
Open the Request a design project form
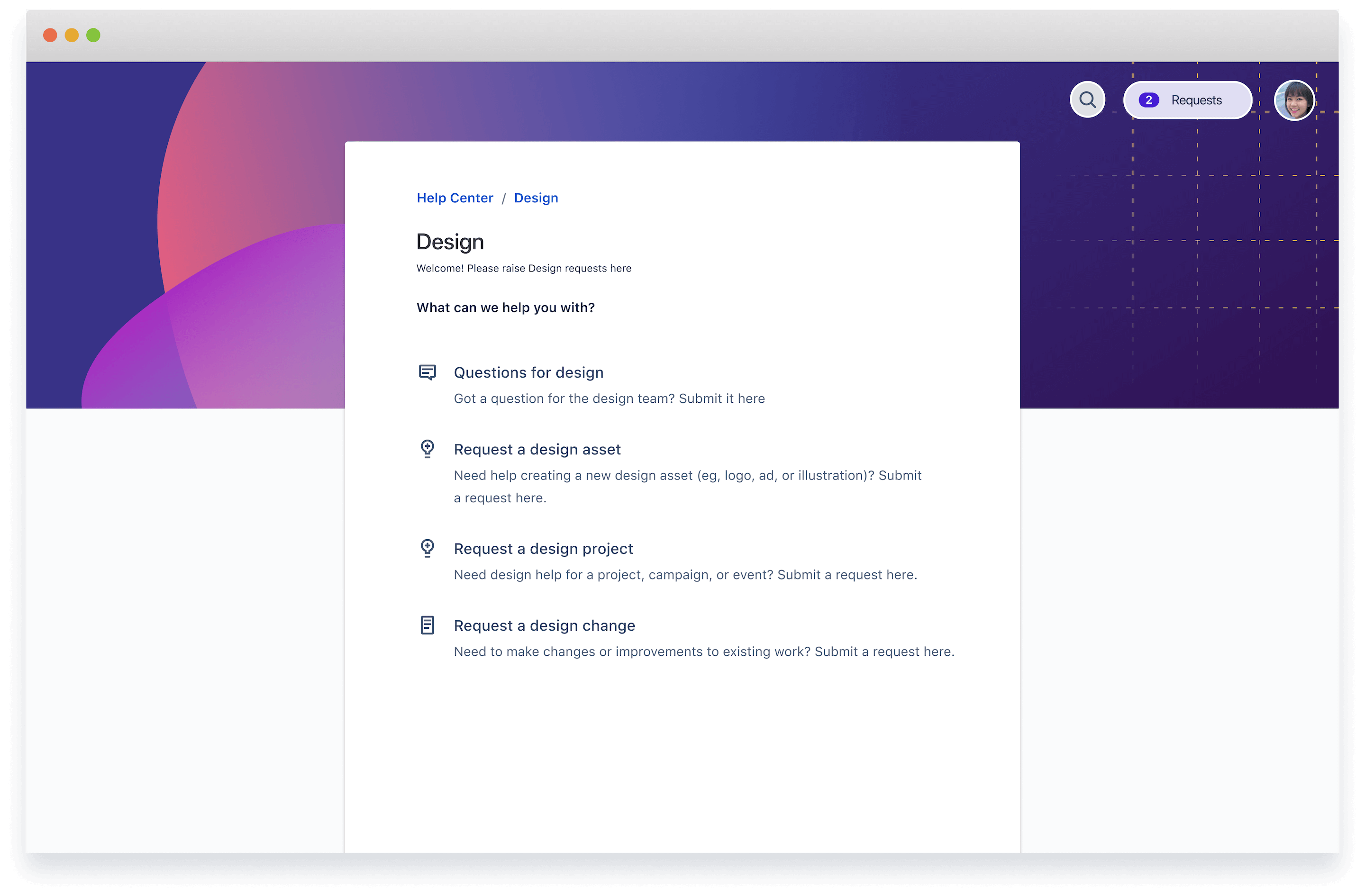(543, 548)
